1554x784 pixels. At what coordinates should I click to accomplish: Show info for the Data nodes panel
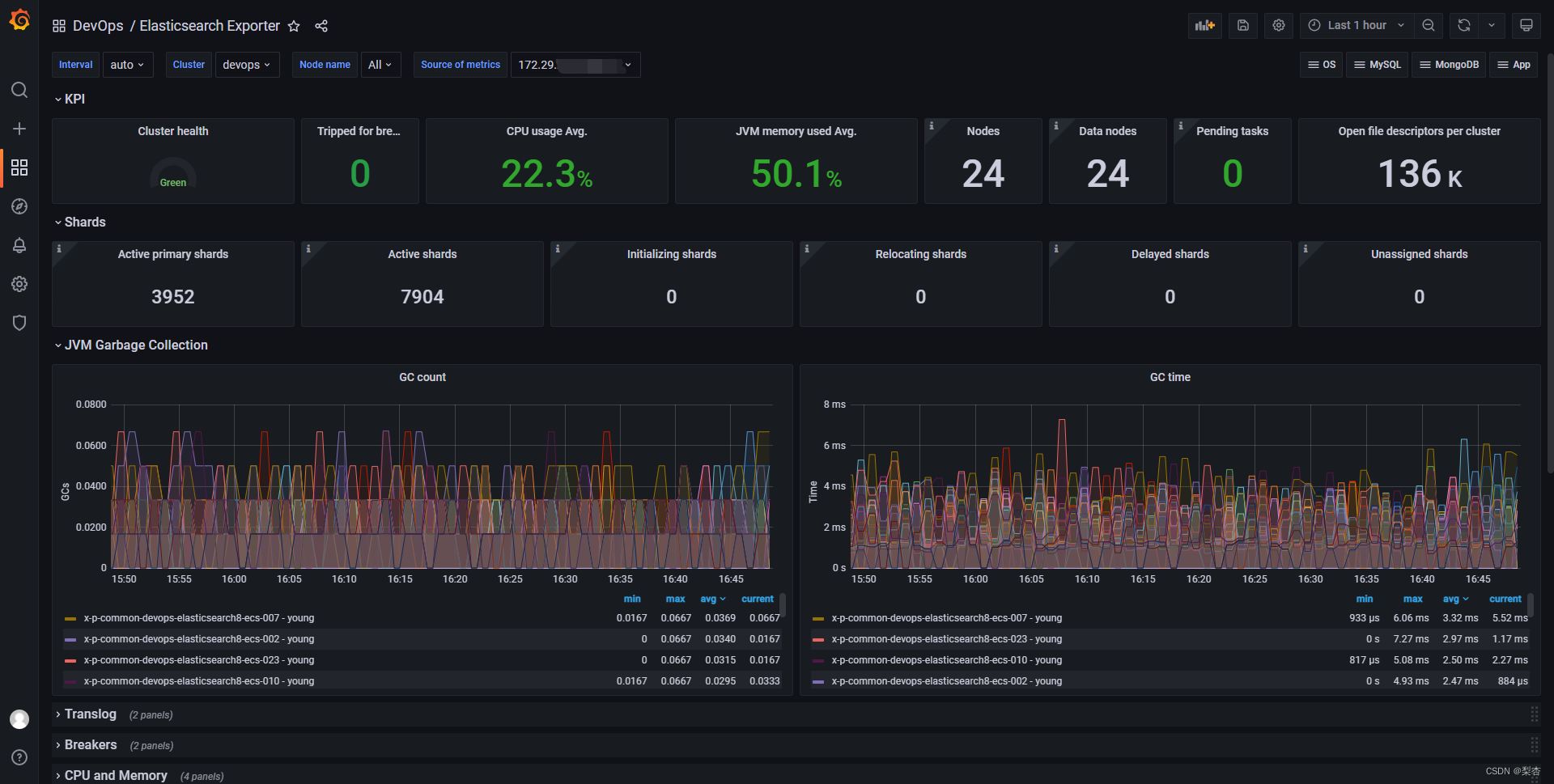pos(1056,126)
